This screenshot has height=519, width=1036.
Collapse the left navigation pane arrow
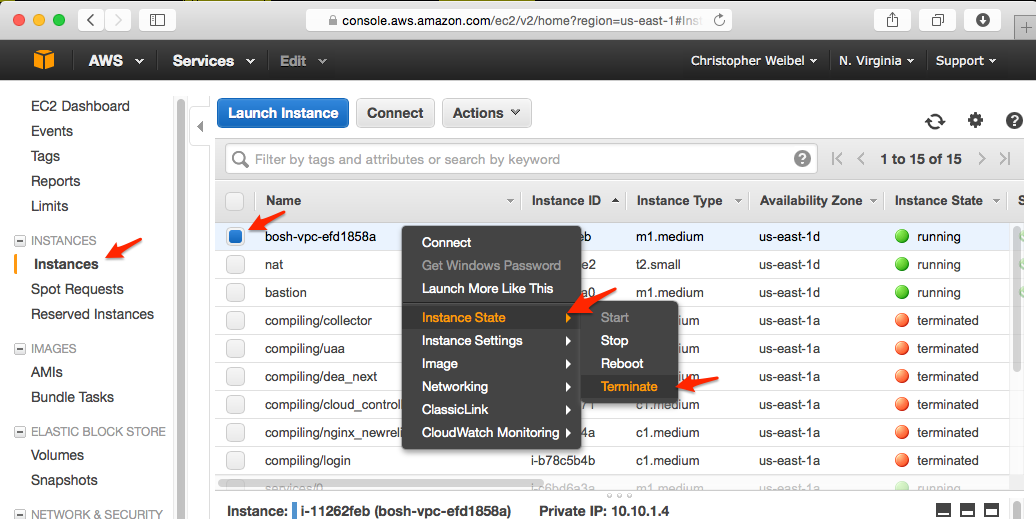tap(200, 125)
